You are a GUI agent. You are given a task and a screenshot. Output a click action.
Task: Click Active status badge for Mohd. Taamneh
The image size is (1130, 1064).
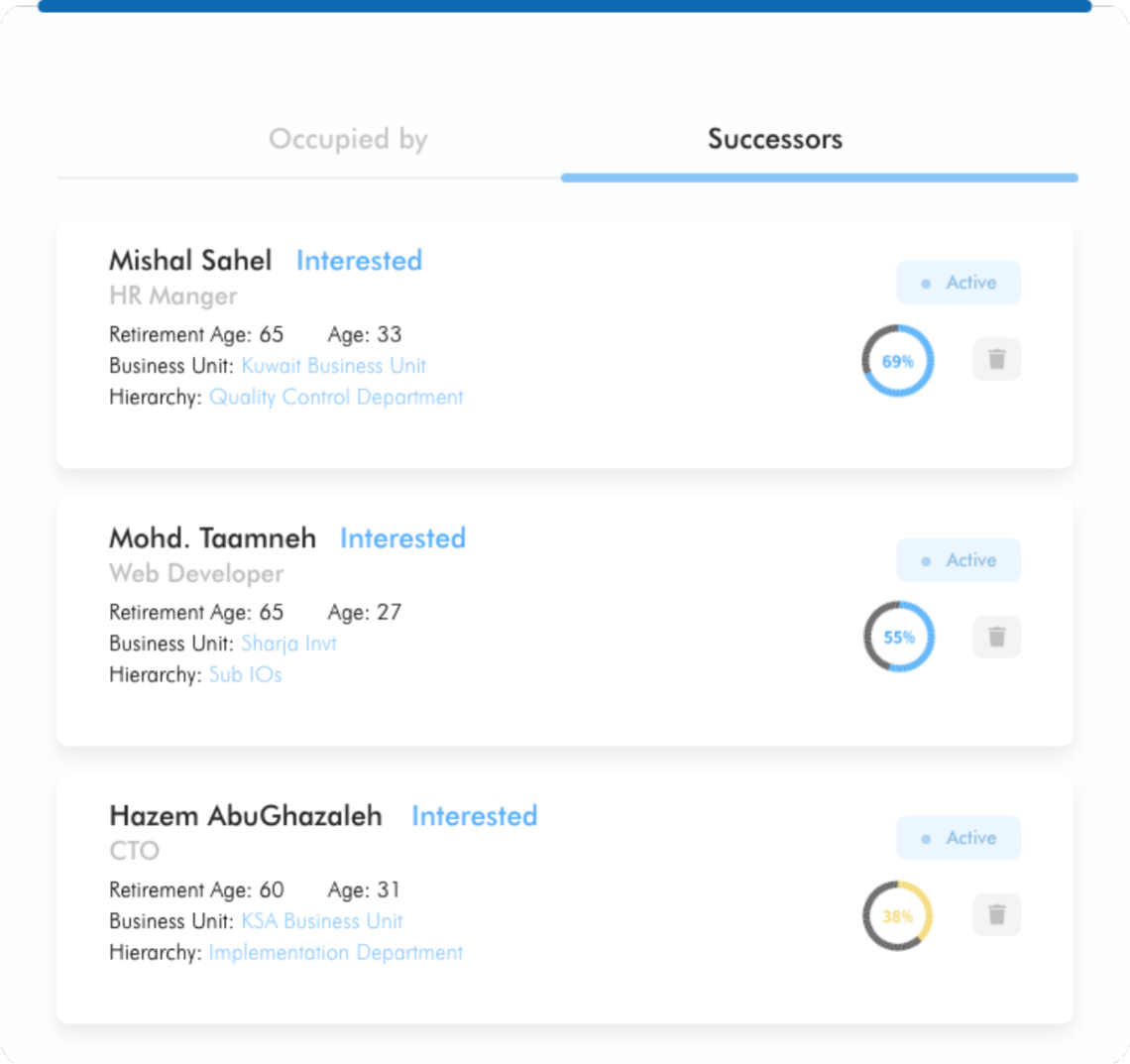click(x=959, y=560)
